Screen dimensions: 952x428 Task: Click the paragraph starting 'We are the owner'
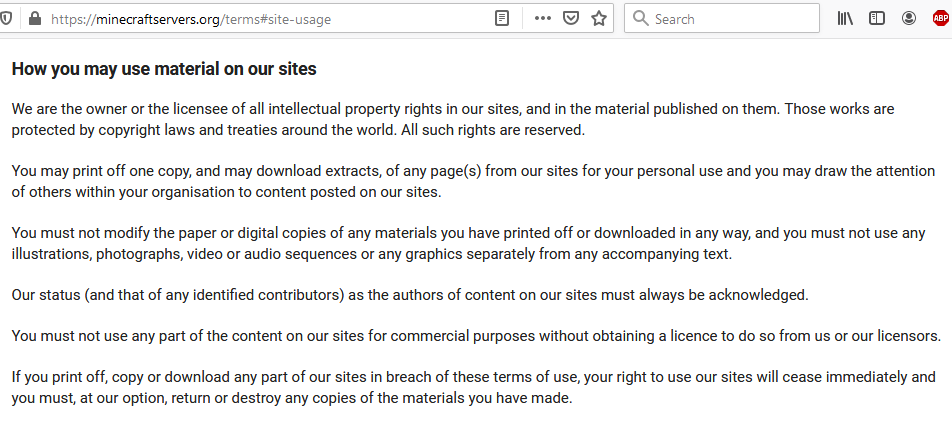click(x=453, y=120)
